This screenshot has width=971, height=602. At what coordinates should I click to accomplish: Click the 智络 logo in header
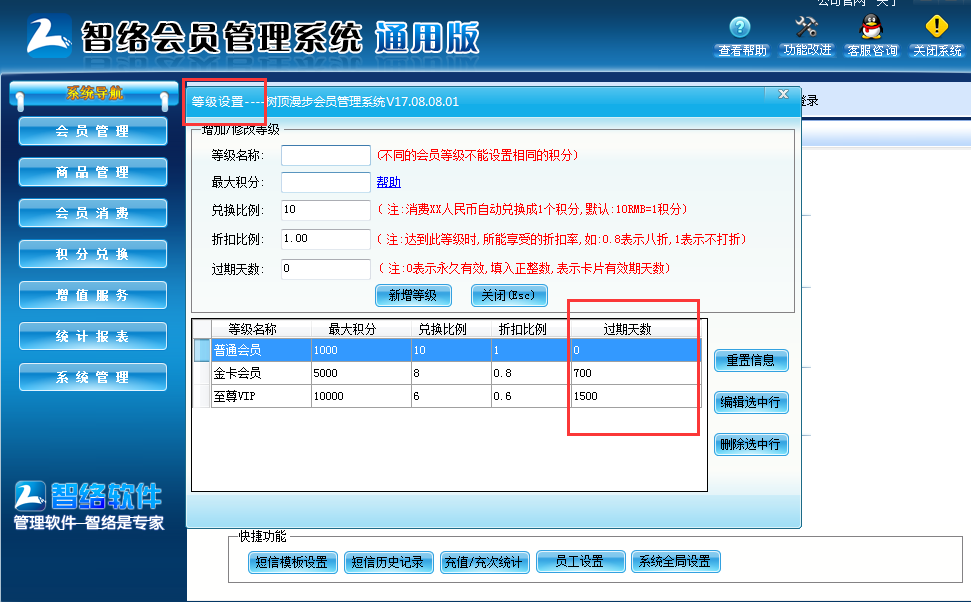coord(48,37)
